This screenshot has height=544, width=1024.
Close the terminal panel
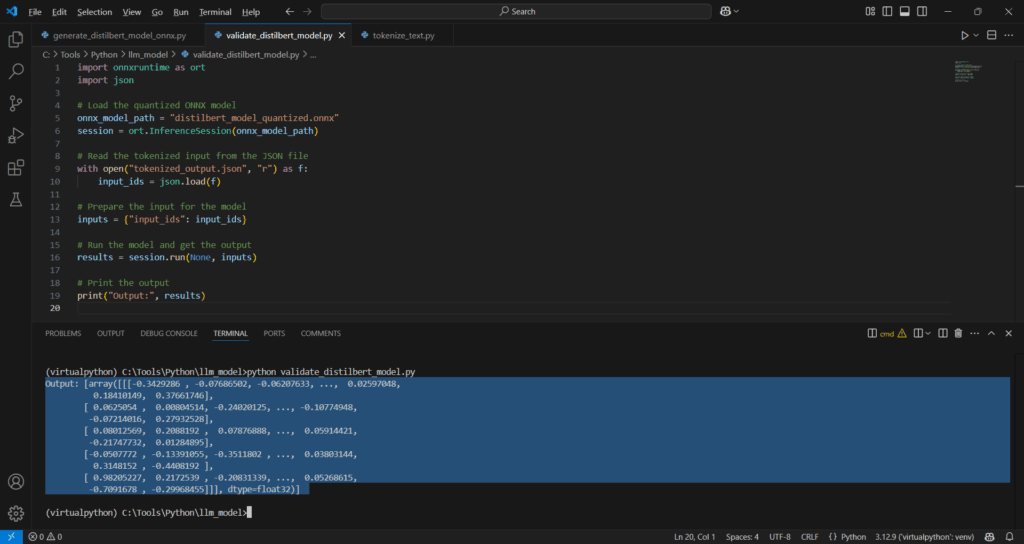point(1008,333)
